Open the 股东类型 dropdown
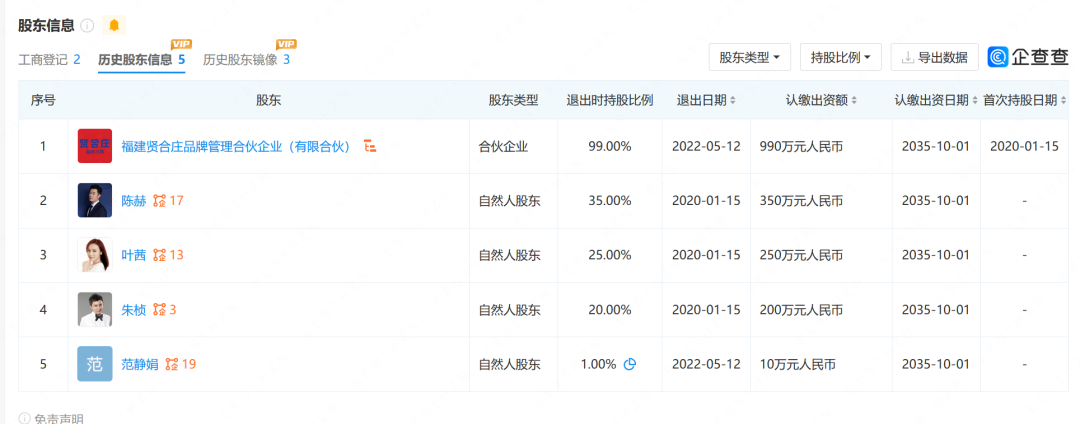 749,57
